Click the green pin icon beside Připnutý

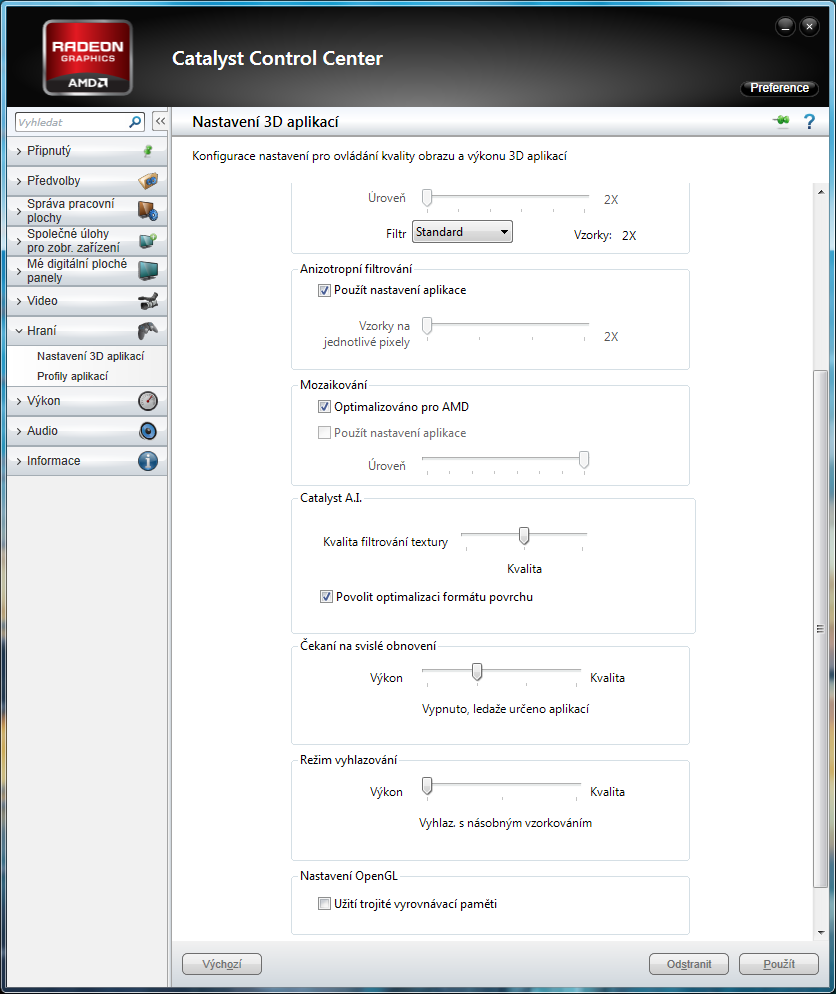pyautogui.click(x=148, y=151)
